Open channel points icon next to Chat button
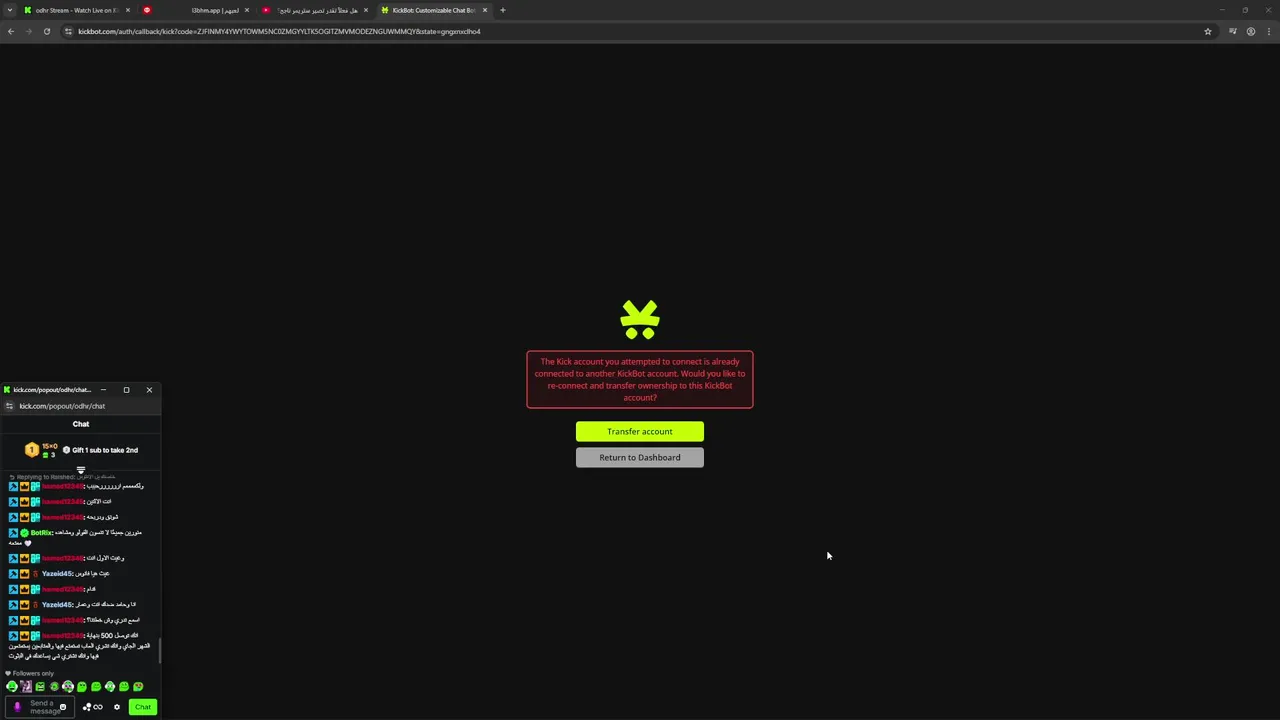Viewport: 1280px width, 720px height. pos(93,707)
